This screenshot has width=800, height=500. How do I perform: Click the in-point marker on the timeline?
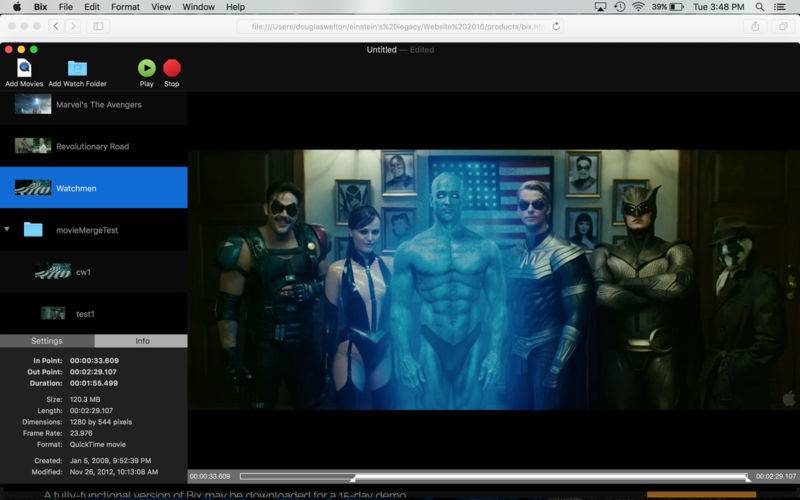coord(353,478)
